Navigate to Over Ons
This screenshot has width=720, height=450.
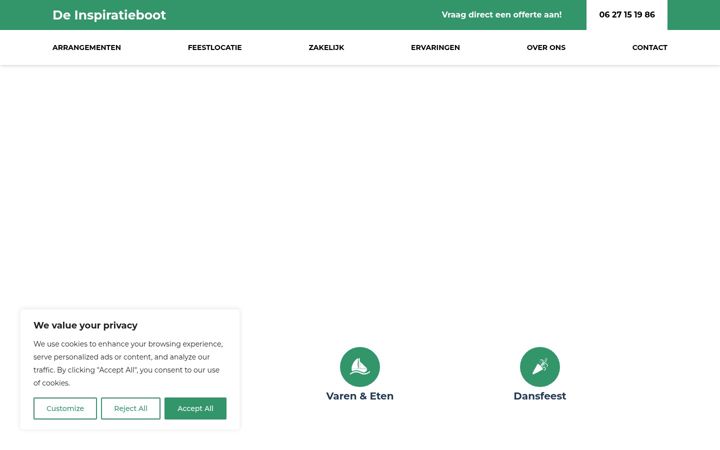[x=546, y=47]
